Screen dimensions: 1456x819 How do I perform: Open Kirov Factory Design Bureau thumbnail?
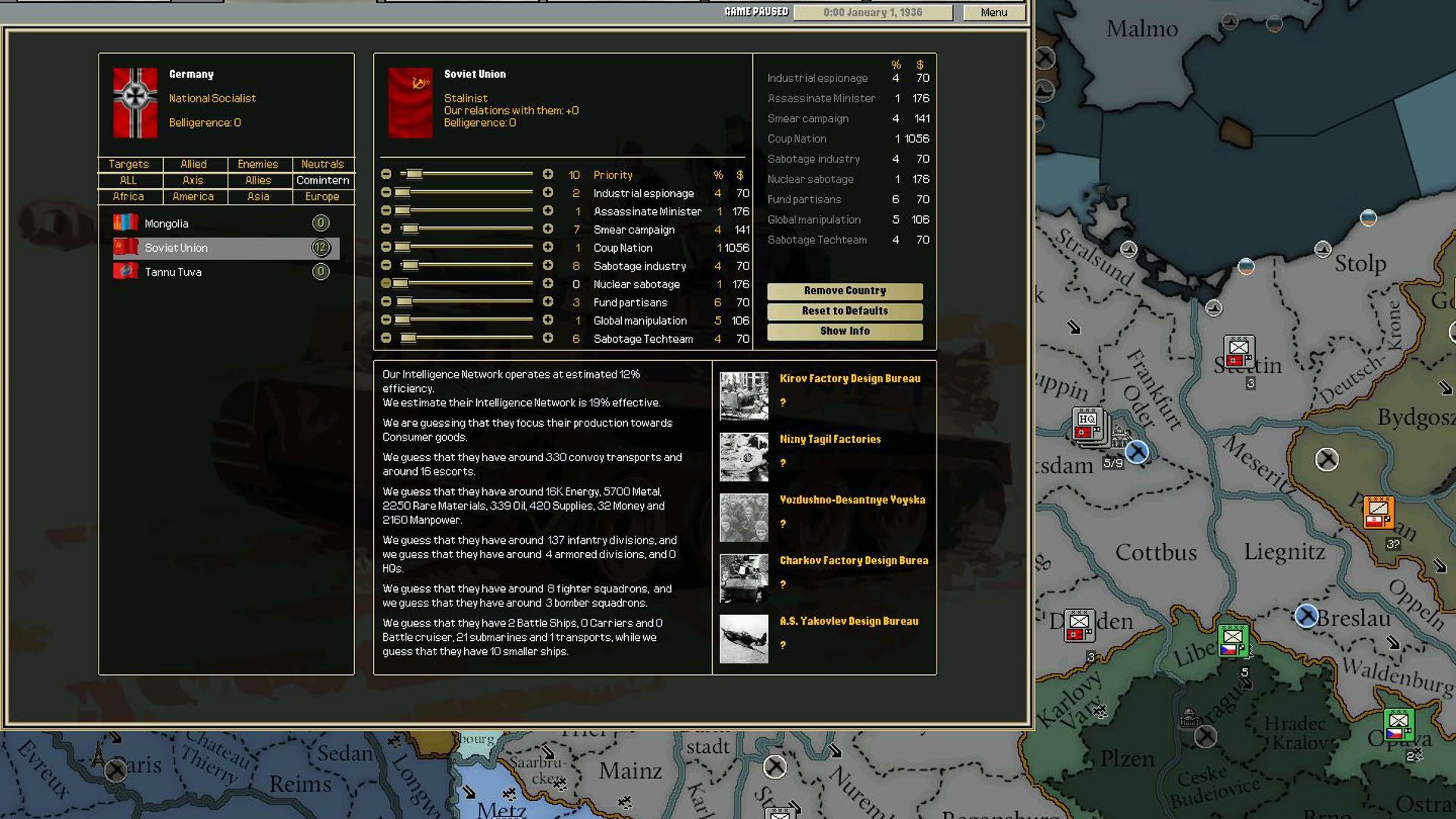(x=744, y=396)
